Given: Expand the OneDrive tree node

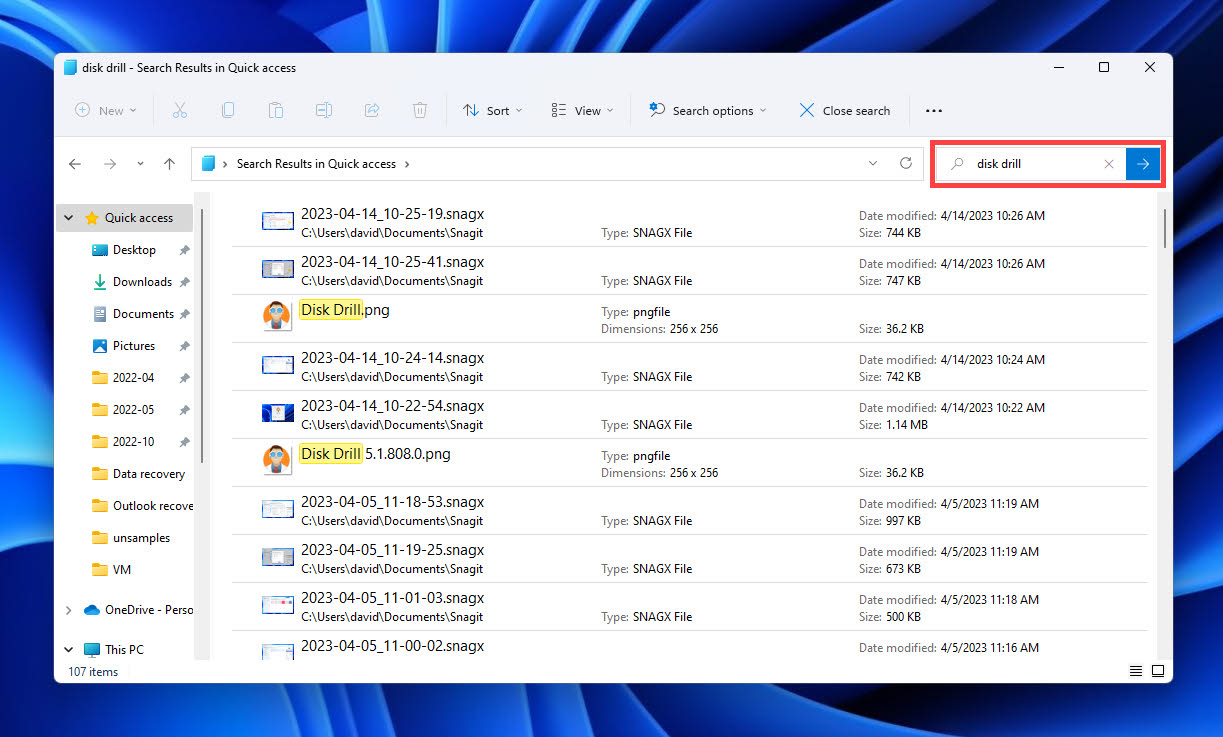Looking at the screenshot, I should click(x=69, y=610).
